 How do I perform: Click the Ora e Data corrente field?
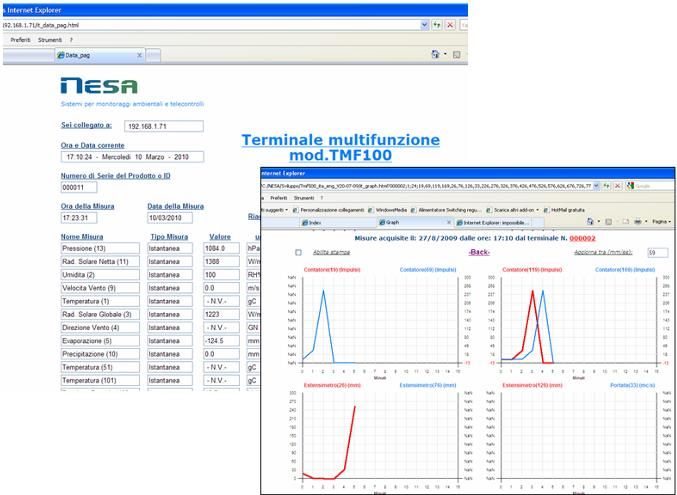click(x=132, y=157)
